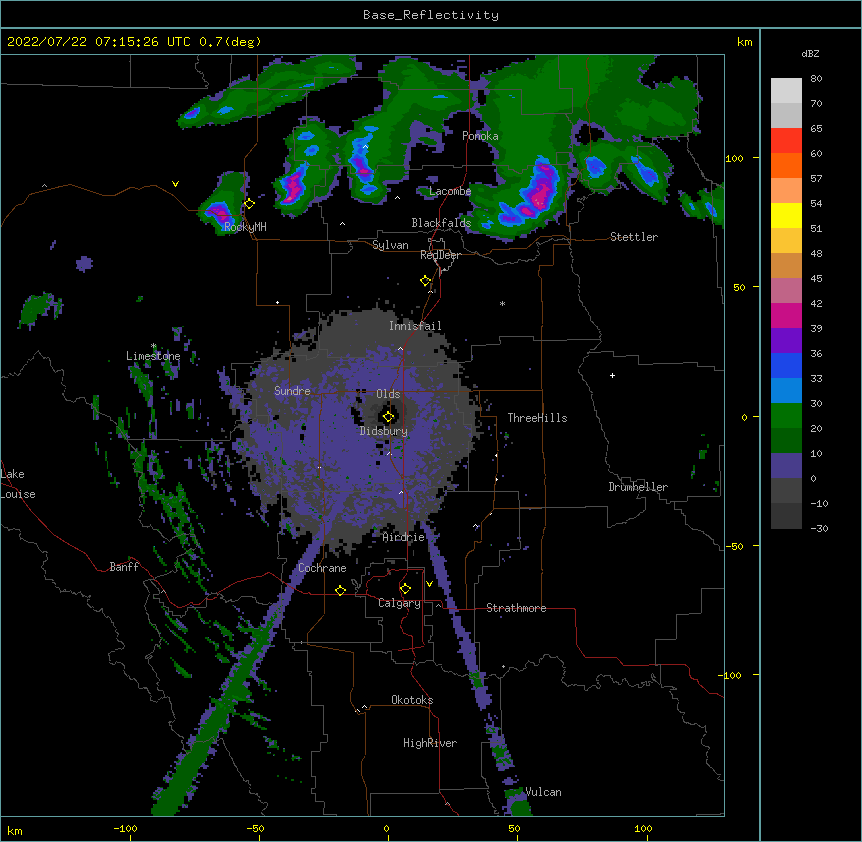Viewport: 862px width, 842px height.
Task: Click the yellow 54 dBZ legend swatch
Action: pyautogui.click(x=786, y=215)
